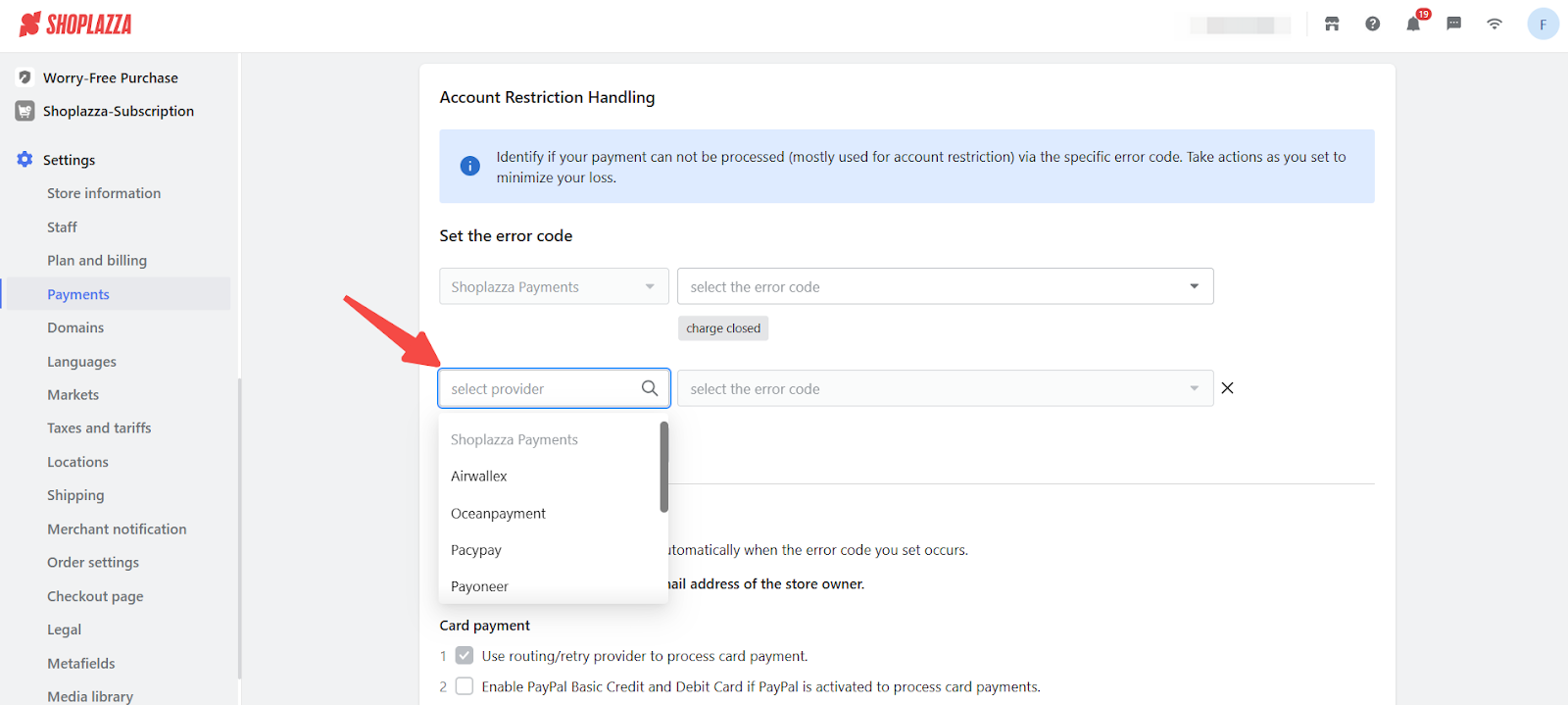Open Markets settings
Viewport: 1568px width, 705px height.
(x=73, y=394)
